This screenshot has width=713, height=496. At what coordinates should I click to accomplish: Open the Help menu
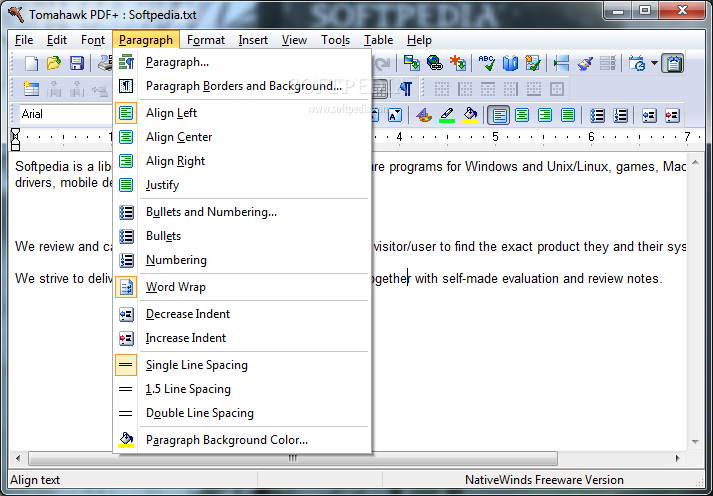pos(419,40)
